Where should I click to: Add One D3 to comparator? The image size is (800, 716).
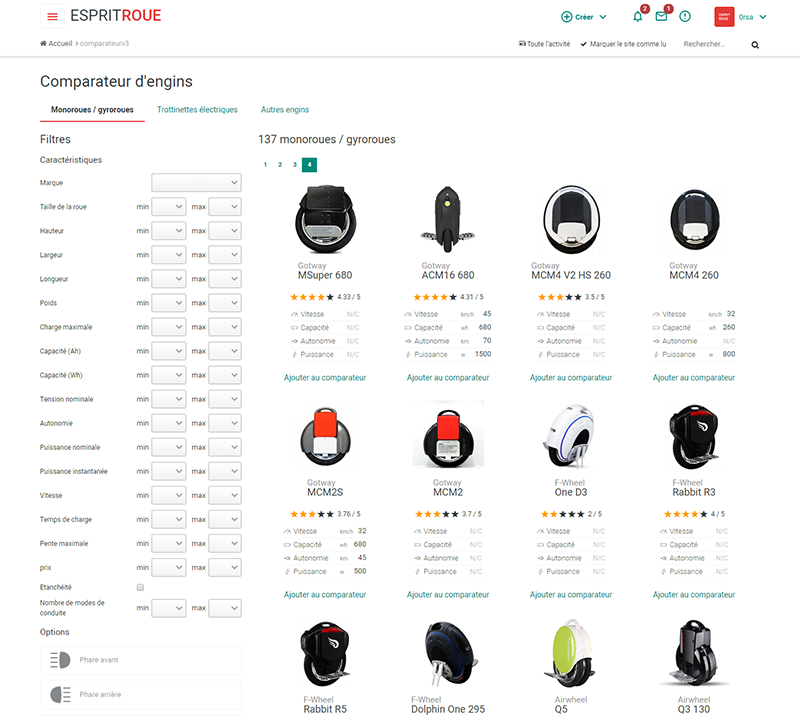click(571, 595)
